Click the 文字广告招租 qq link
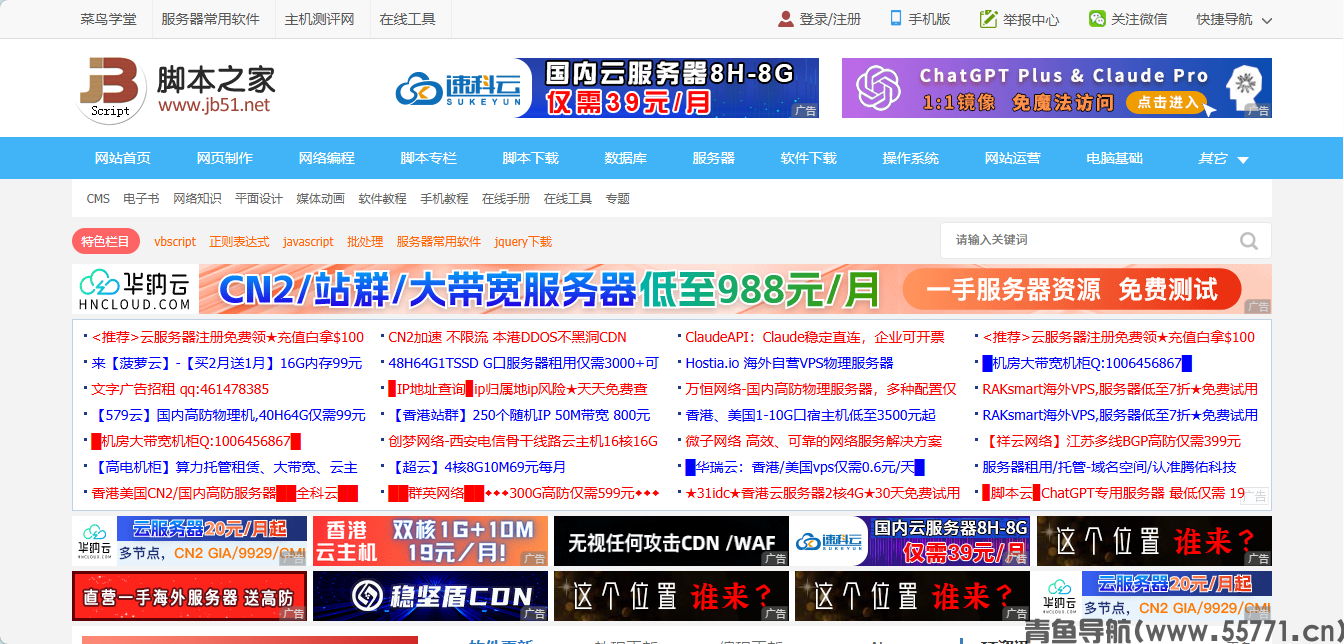This screenshot has width=1344, height=644. point(180,389)
